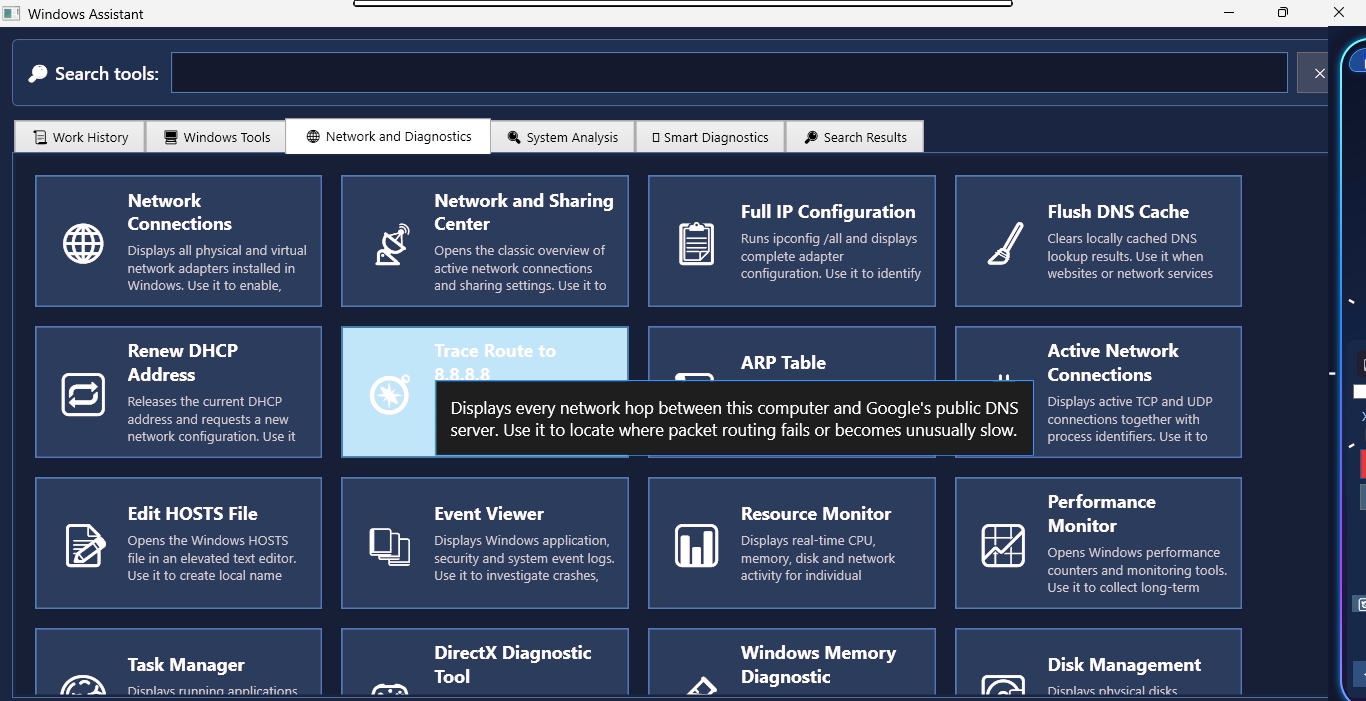This screenshot has width=1366, height=701.
Task: Click the broom icon for Flush DNS Cache
Action: (1004, 243)
